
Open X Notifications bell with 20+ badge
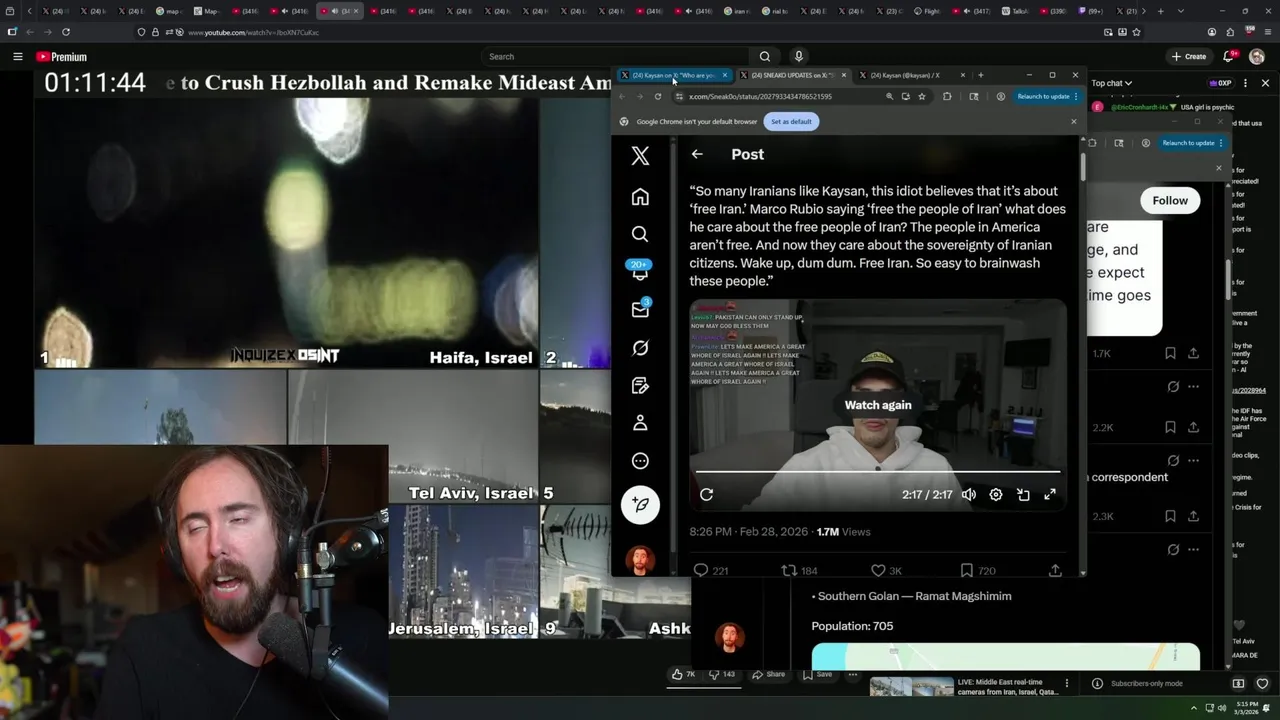[x=640, y=271]
